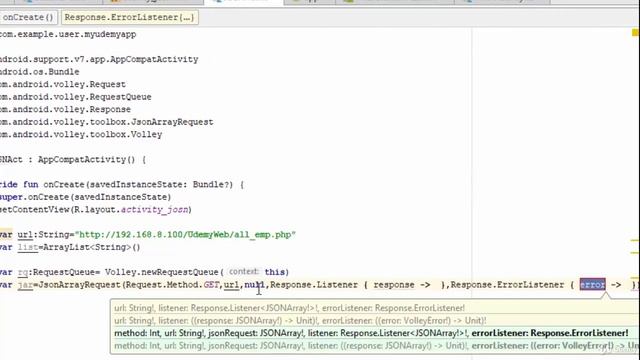Click JsonArrayRequest constructor name
Viewport: 640px width, 360px height.
tap(80, 285)
